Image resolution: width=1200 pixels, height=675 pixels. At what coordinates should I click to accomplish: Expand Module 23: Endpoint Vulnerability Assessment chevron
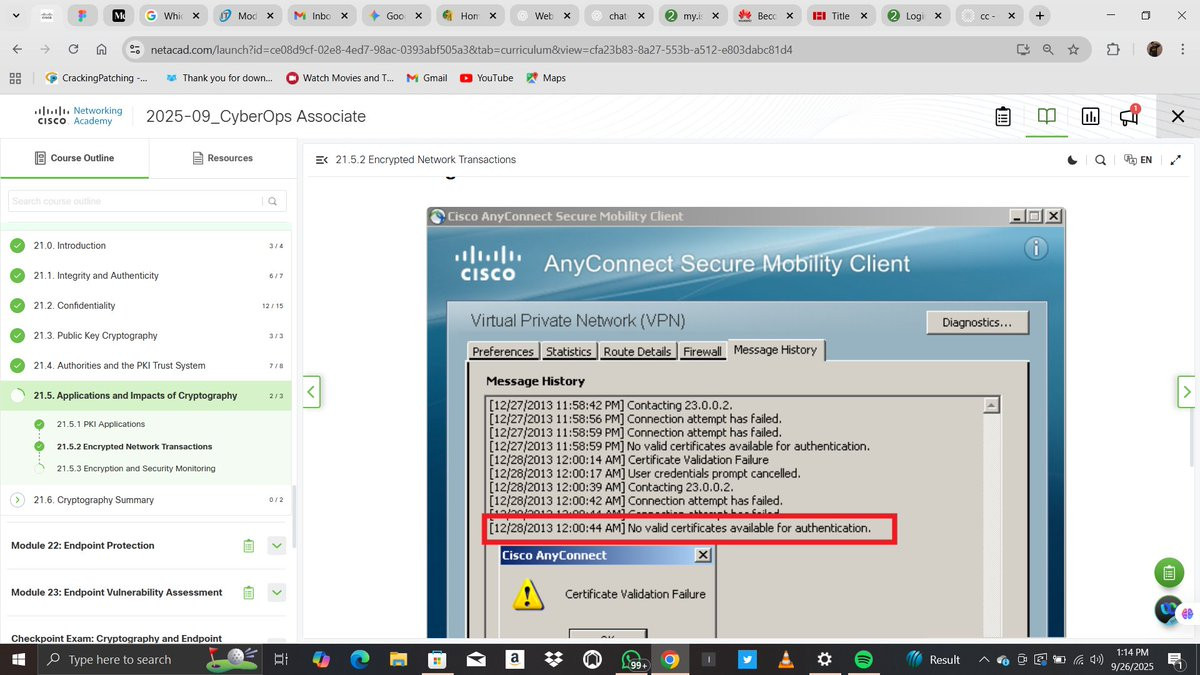(x=277, y=593)
